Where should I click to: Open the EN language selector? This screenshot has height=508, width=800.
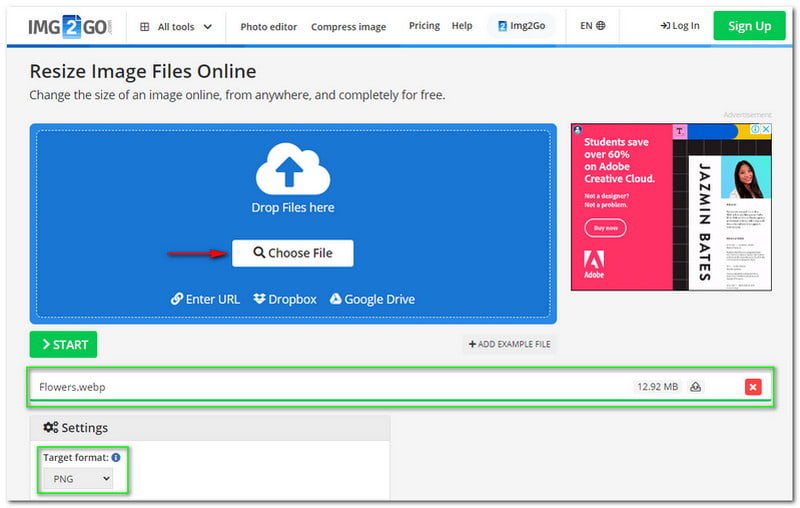[592, 26]
